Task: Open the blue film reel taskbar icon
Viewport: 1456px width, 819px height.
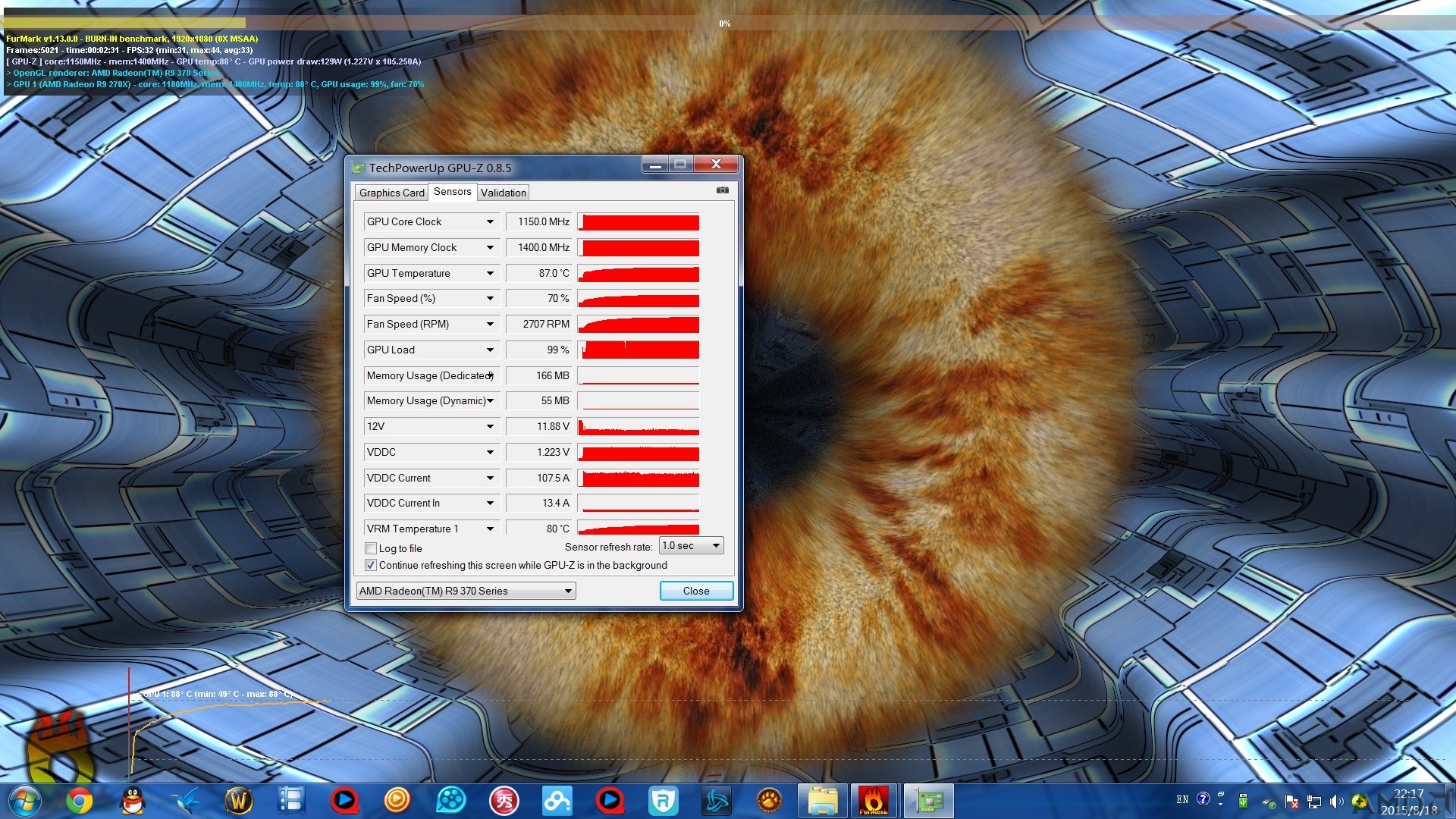Action: tap(451, 801)
